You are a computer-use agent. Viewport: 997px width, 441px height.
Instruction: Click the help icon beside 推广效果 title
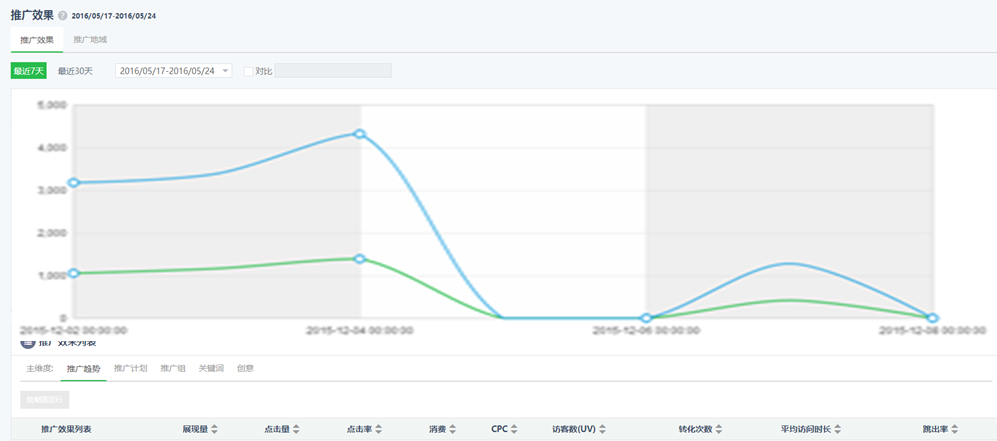tap(63, 16)
